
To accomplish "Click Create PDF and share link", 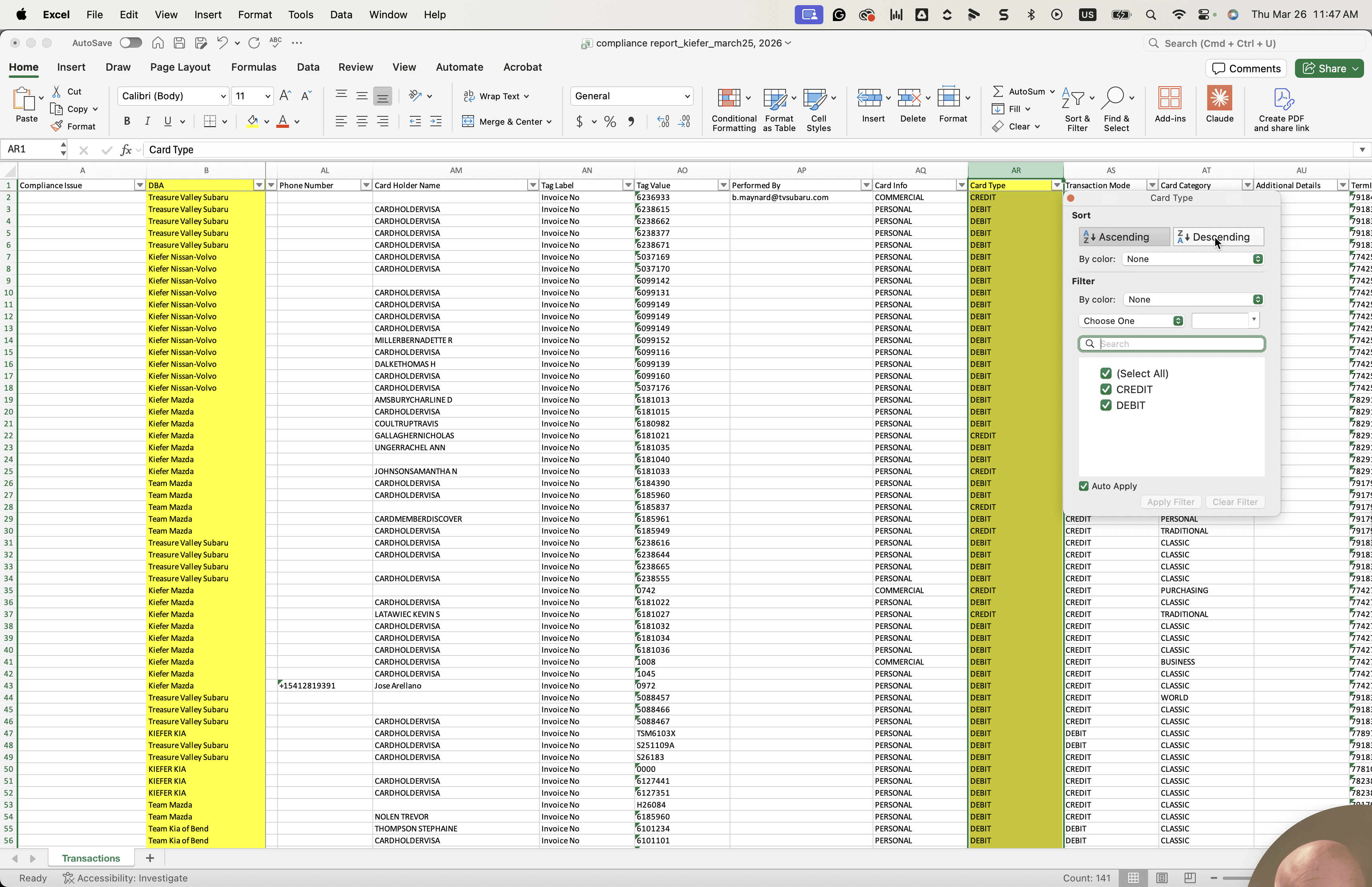I will tap(1281, 110).
